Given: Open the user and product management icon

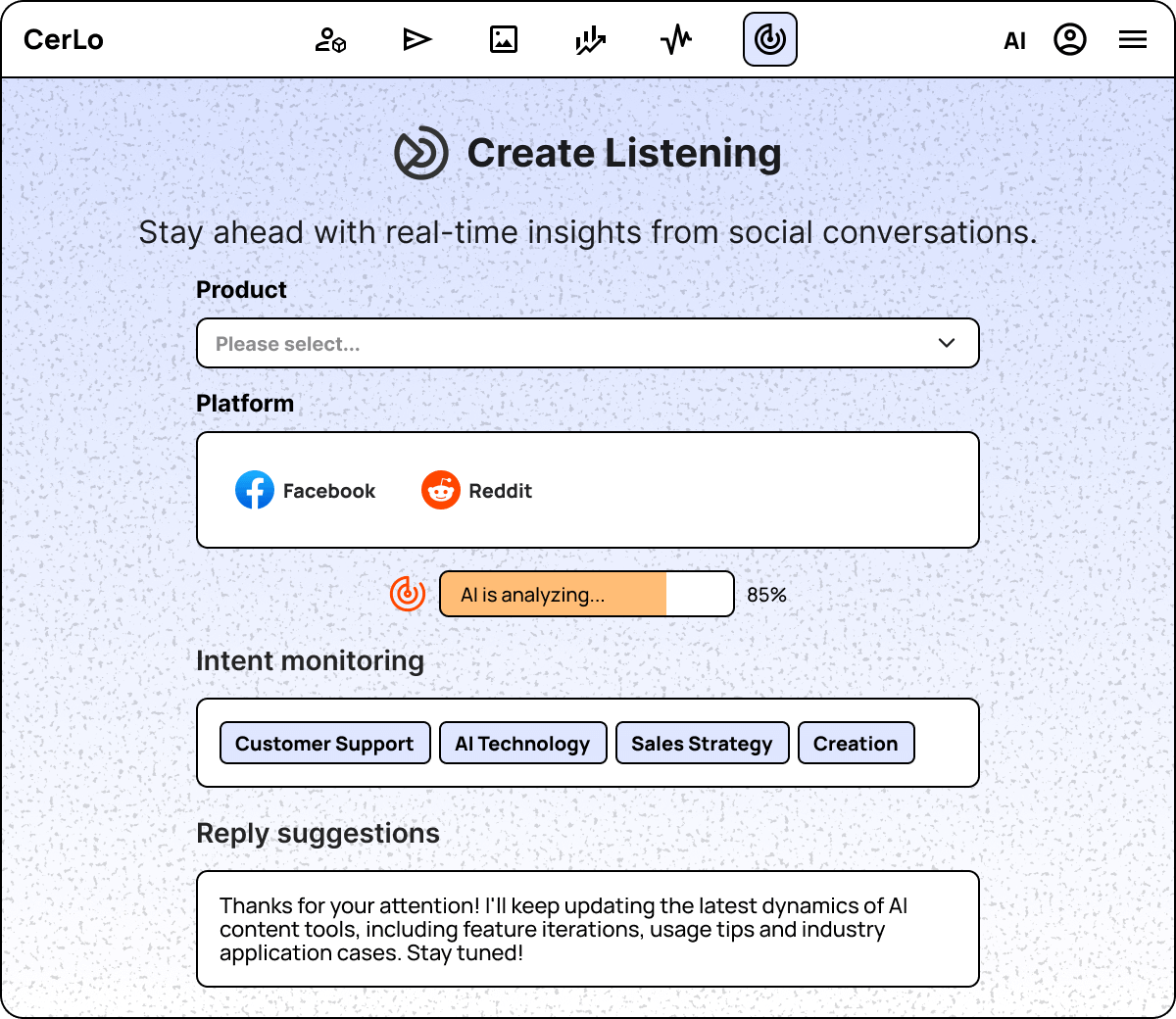Looking at the screenshot, I should click(x=330, y=40).
